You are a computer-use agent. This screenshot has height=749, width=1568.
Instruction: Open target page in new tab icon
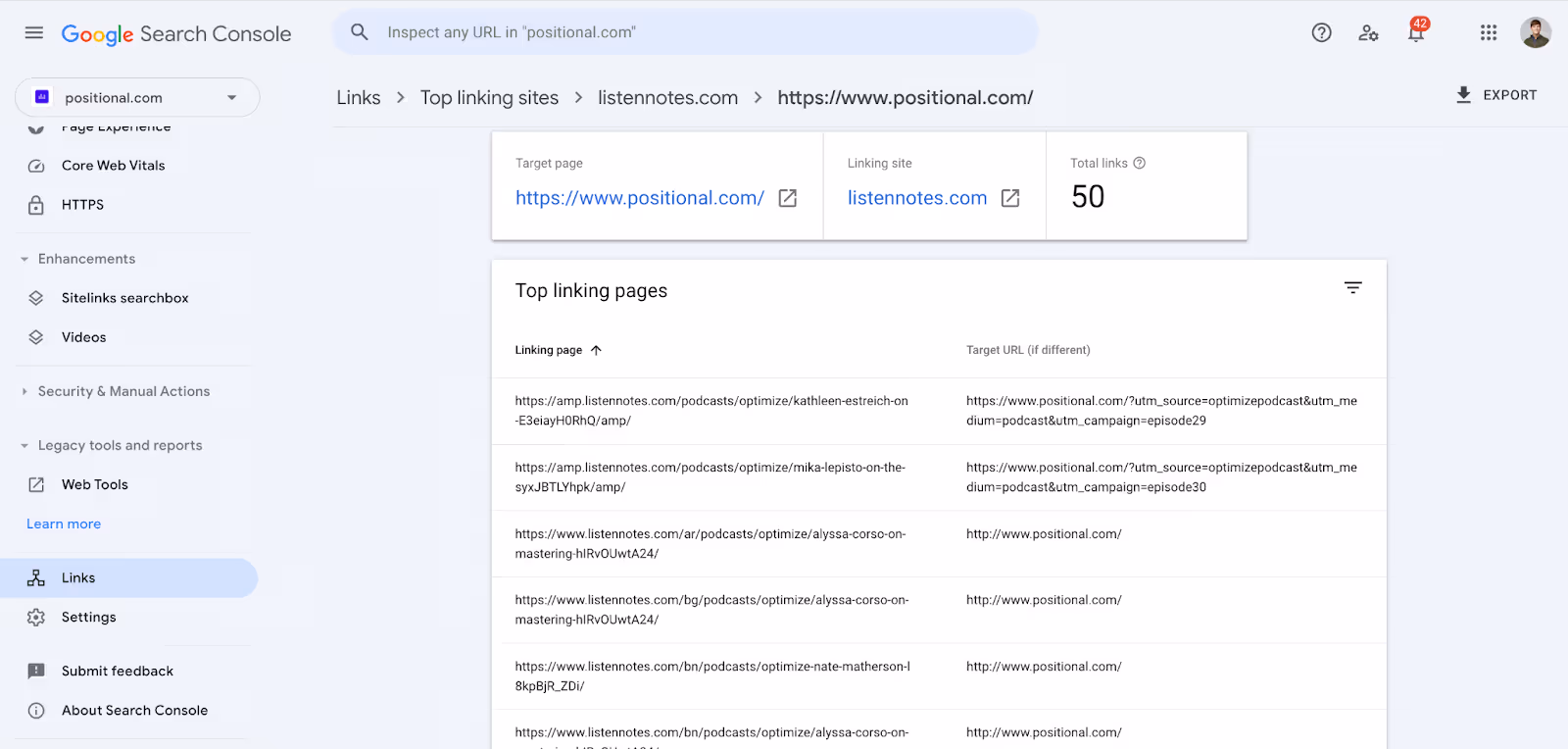(x=787, y=198)
